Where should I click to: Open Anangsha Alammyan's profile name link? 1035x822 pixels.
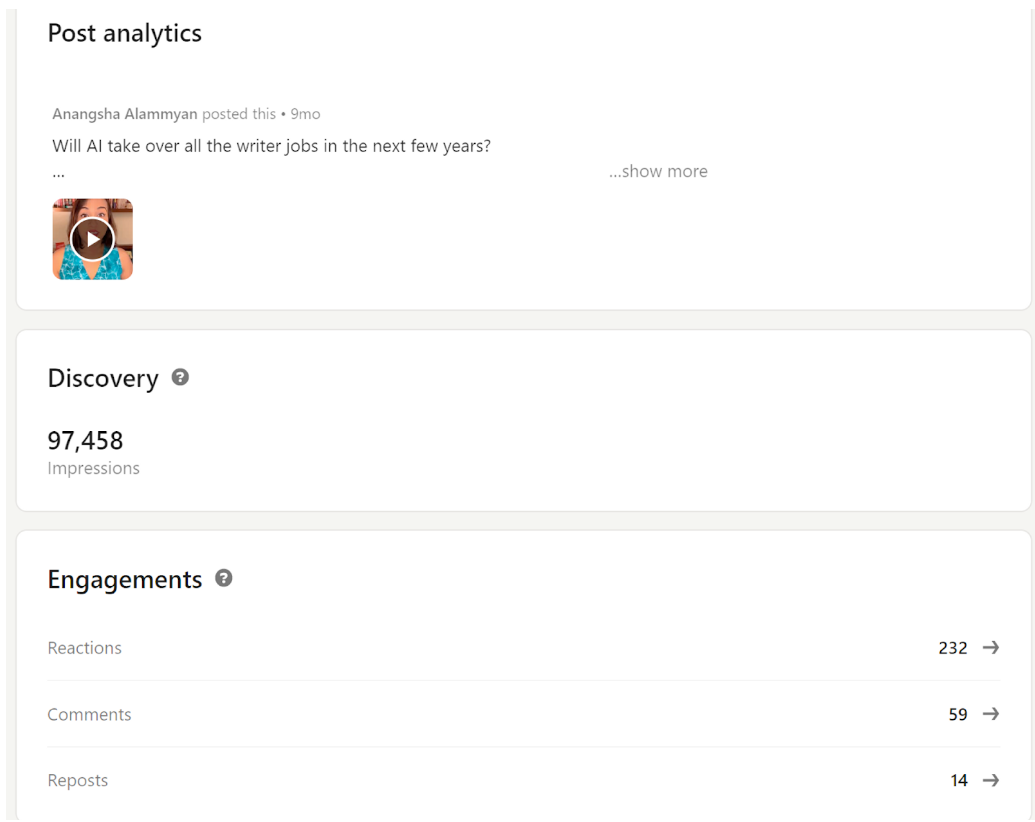tap(125, 114)
